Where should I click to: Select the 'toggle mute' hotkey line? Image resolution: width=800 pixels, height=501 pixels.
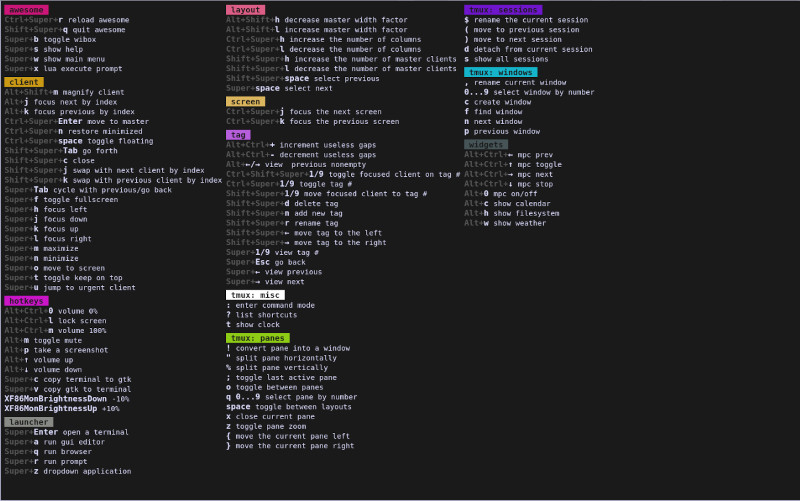point(43,340)
